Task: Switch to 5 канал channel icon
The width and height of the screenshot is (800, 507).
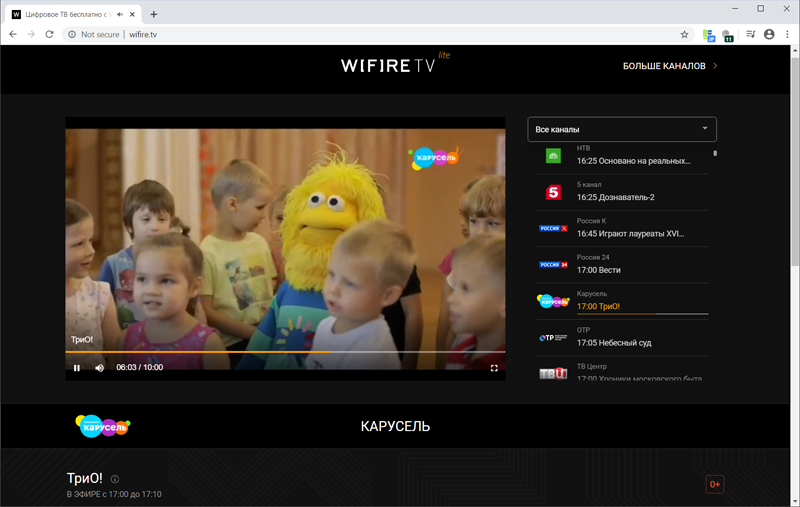Action: point(553,192)
